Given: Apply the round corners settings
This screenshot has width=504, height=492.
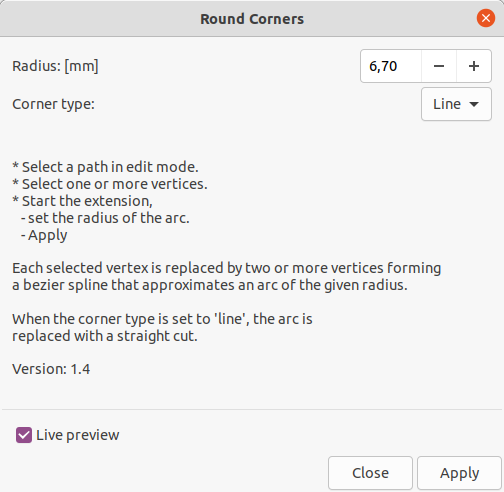Looking at the screenshot, I should 459,473.
